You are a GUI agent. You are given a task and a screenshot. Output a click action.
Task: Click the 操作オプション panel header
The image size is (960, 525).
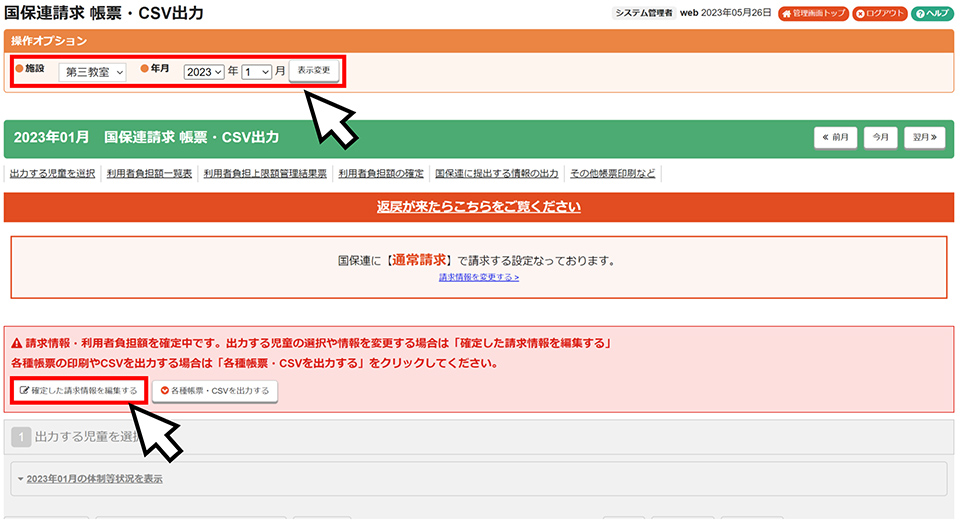click(x=479, y=41)
